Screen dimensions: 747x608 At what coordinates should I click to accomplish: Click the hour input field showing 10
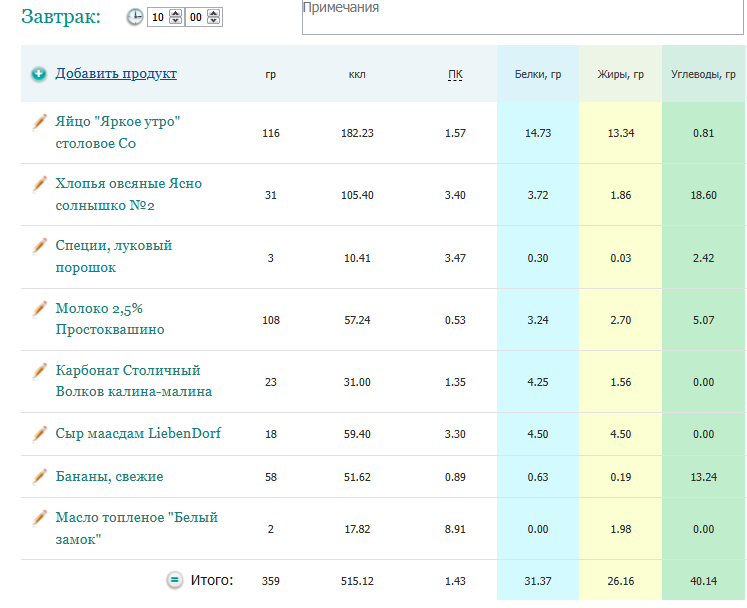pos(159,17)
